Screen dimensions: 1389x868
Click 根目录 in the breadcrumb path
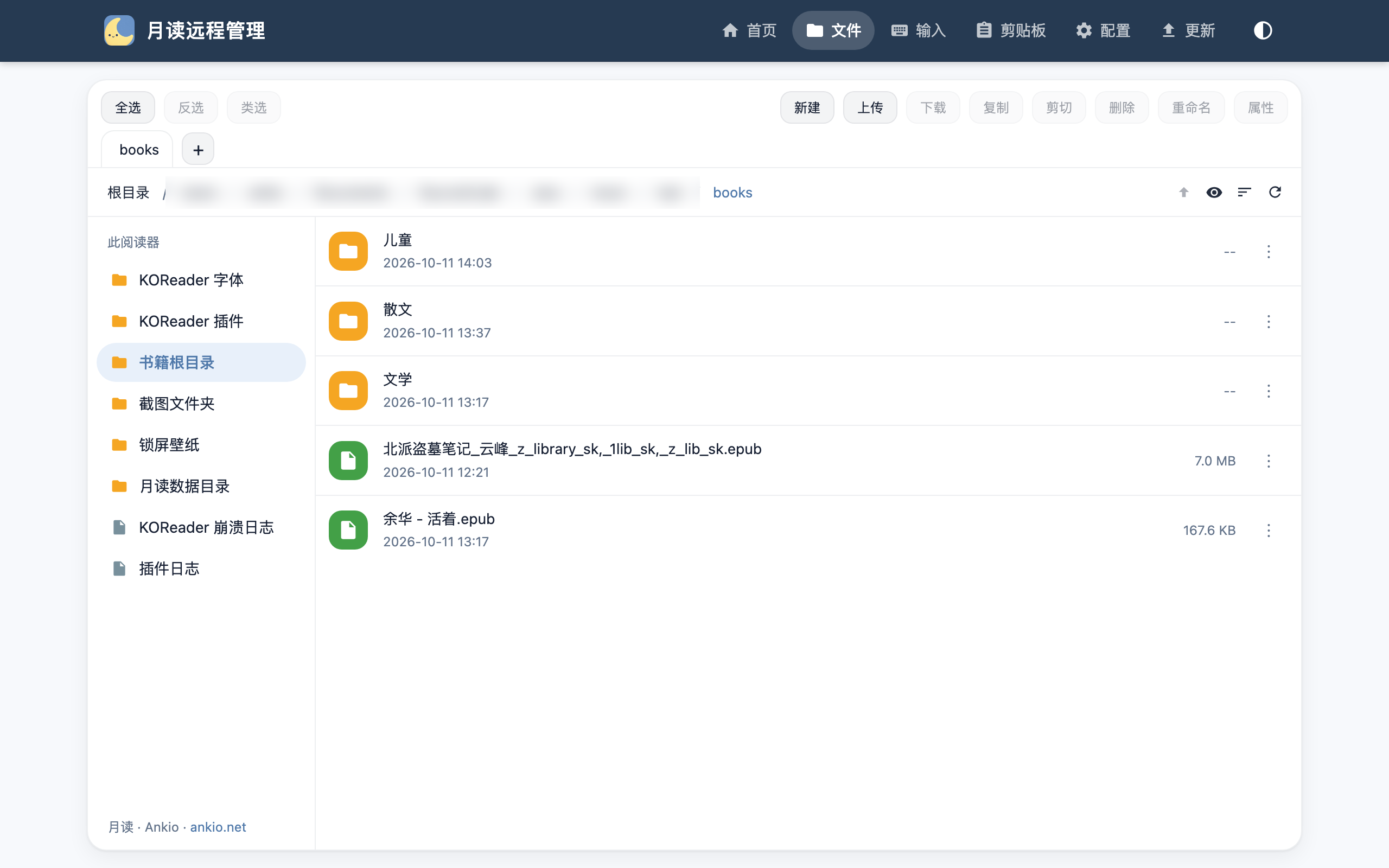click(129, 193)
